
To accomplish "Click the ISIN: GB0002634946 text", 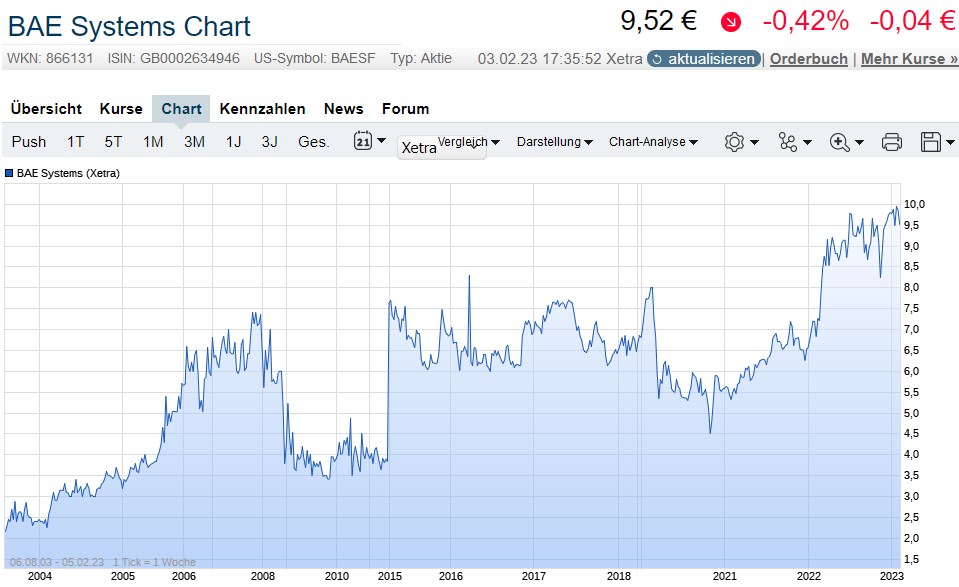I will click(x=174, y=58).
